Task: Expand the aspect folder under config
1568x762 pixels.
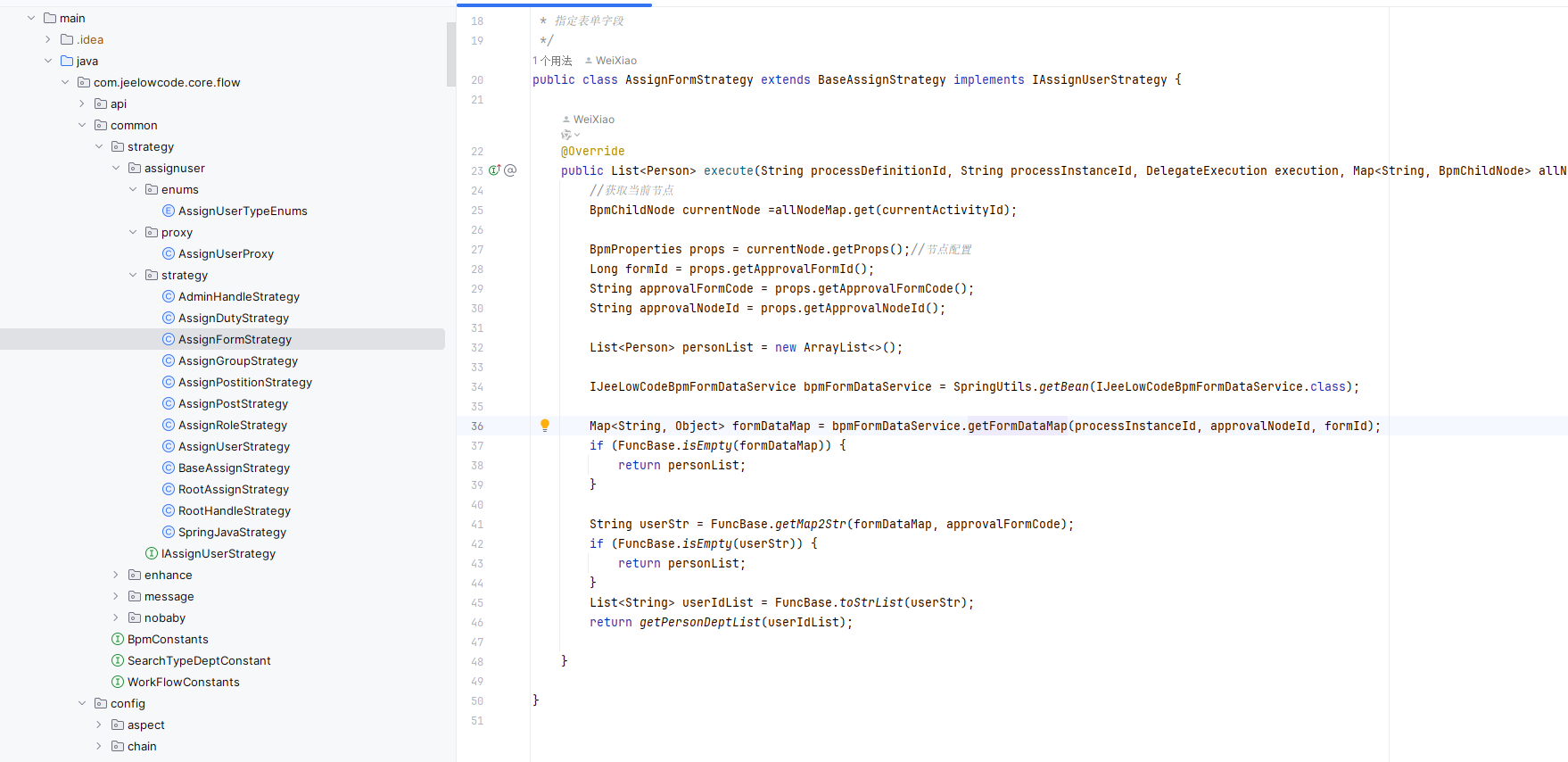Action: (99, 725)
